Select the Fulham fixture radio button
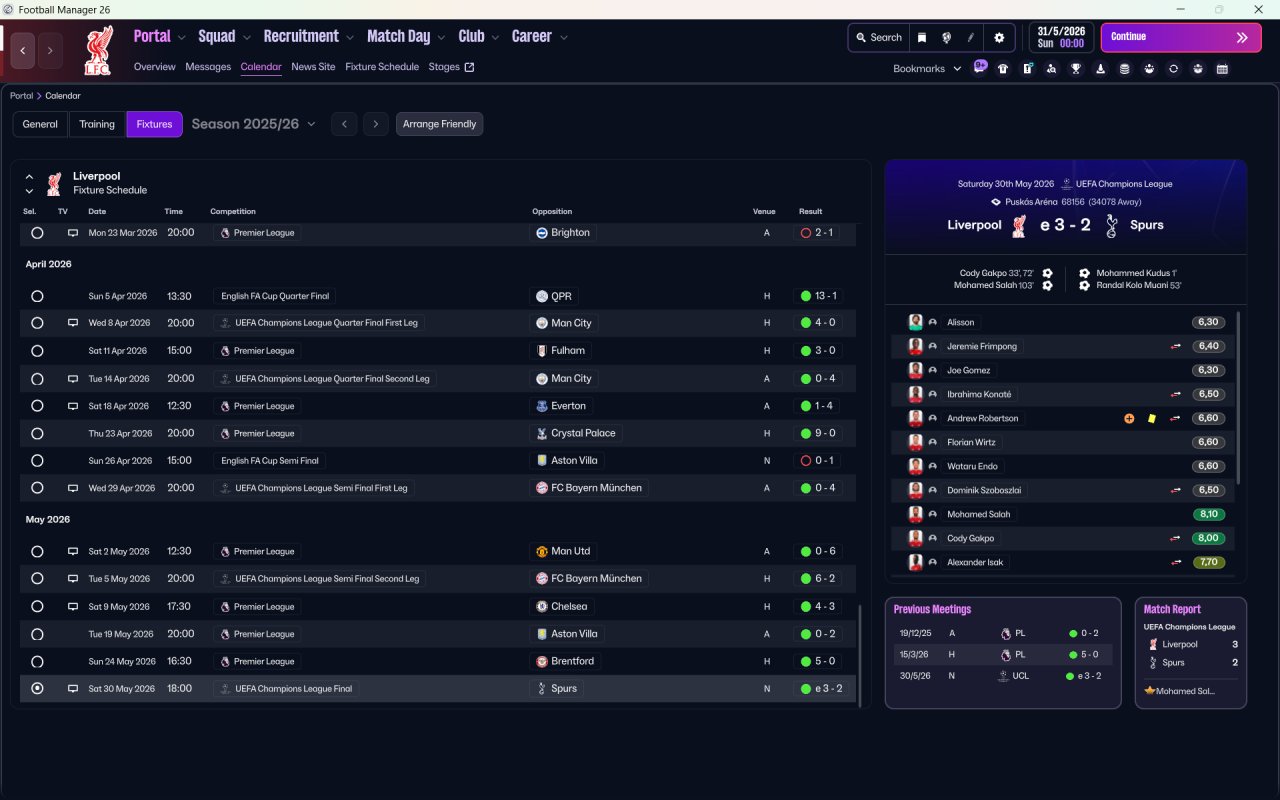The width and height of the screenshot is (1280, 800). coord(37,351)
